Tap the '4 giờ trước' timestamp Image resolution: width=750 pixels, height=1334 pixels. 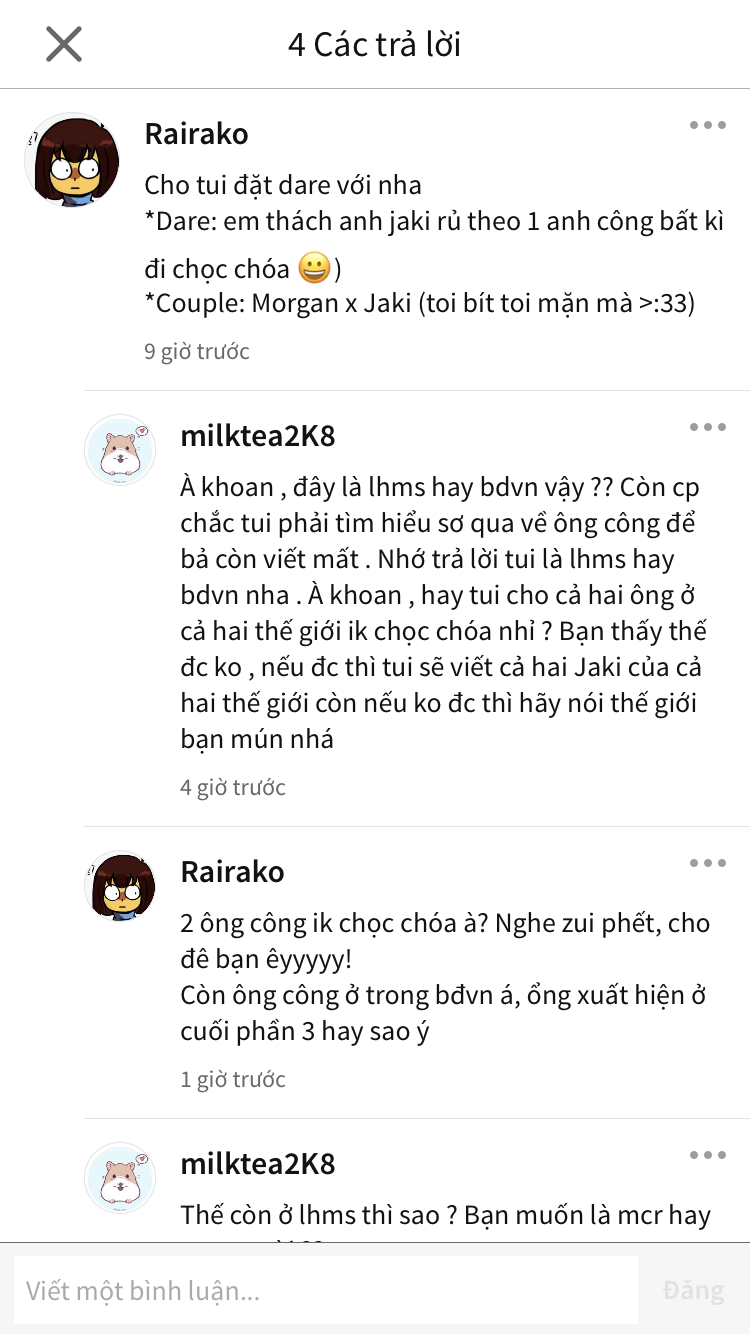point(233,787)
